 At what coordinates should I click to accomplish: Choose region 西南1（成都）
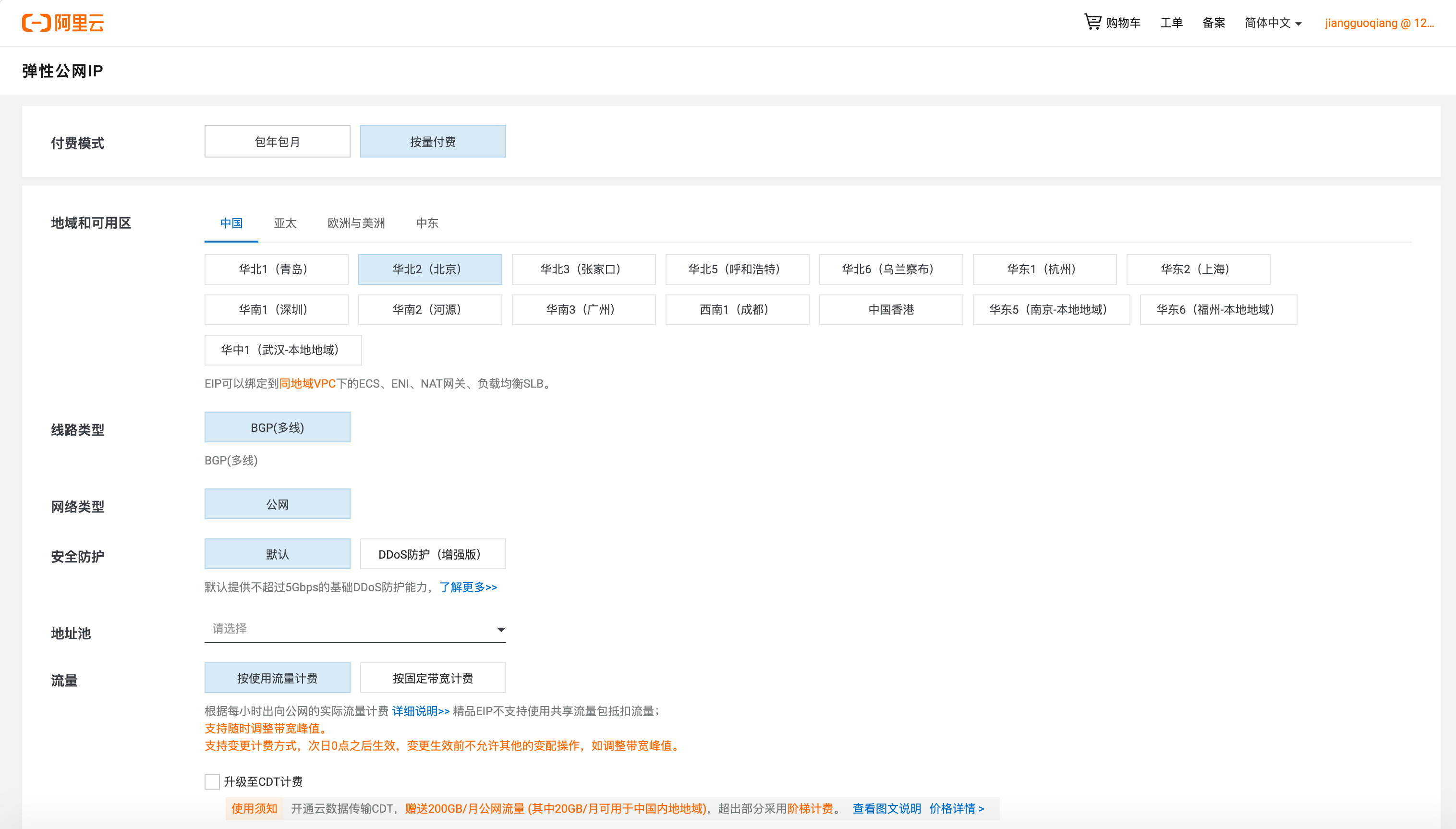click(x=737, y=310)
